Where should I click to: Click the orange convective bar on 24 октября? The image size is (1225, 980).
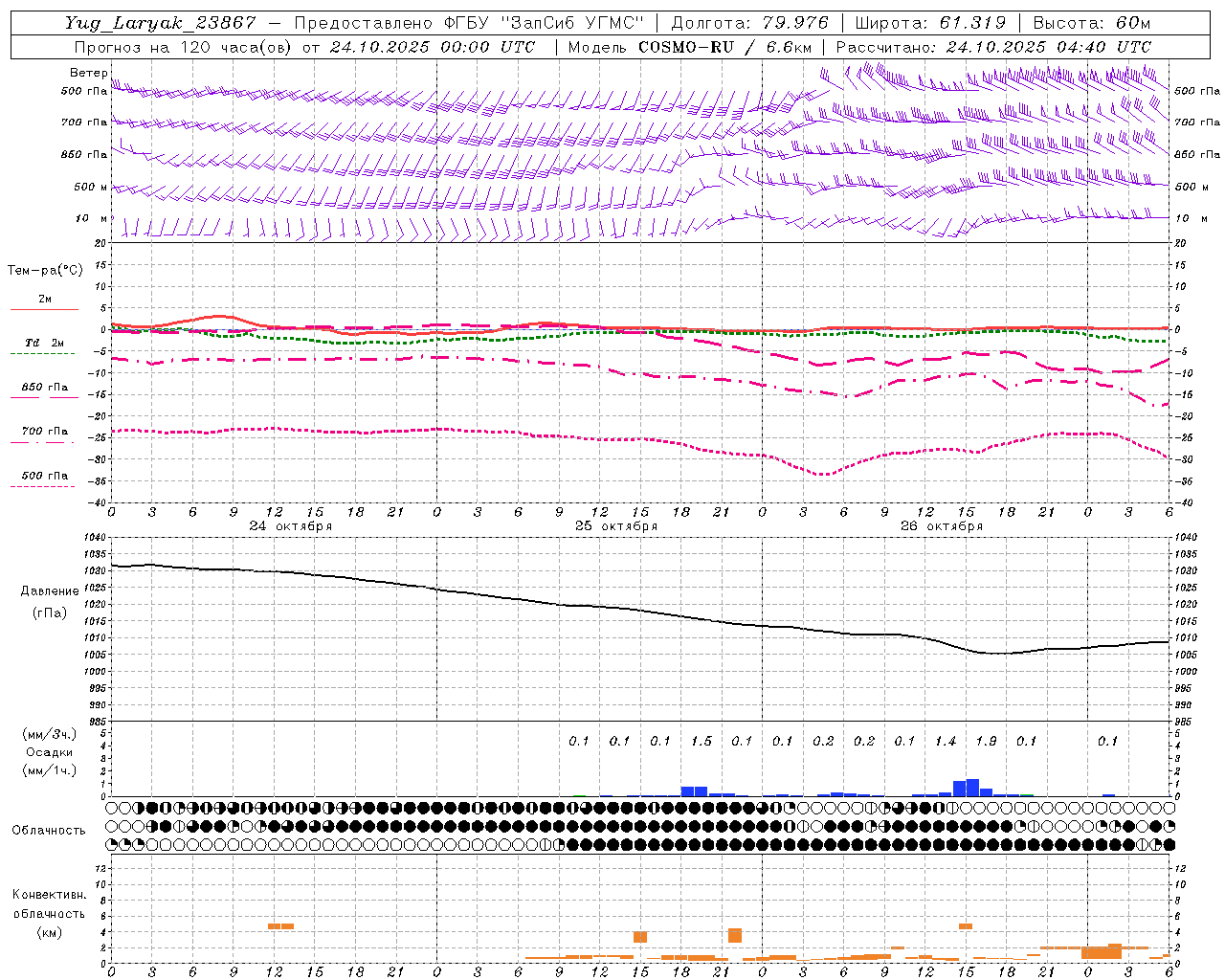(x=280, y=925)
